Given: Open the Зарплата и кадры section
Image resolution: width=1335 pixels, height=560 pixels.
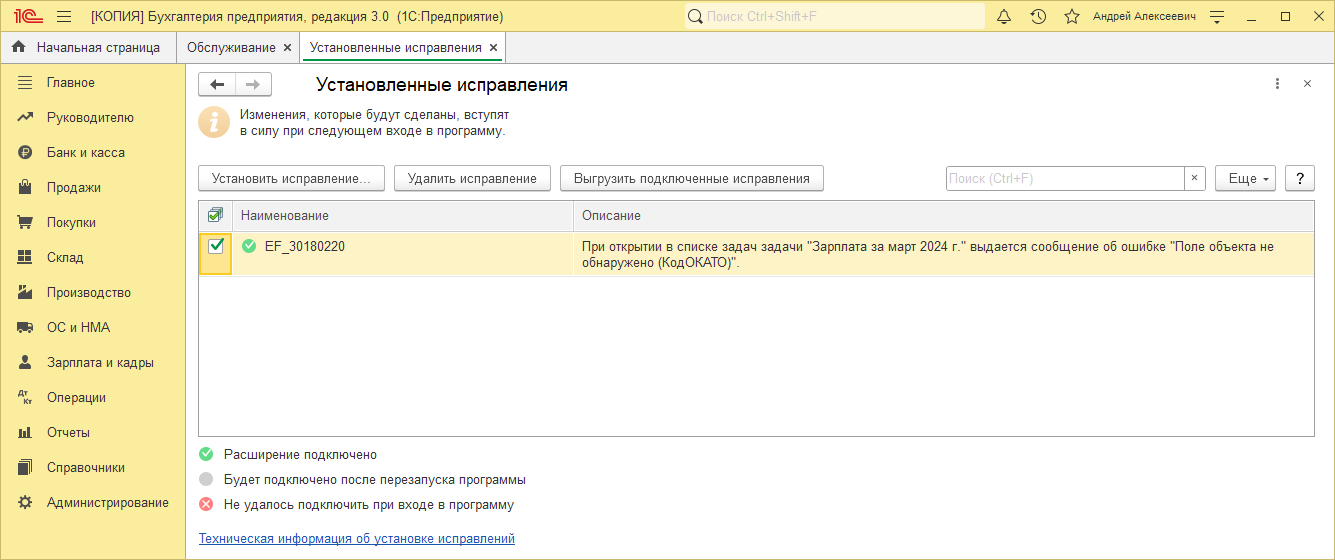Looking at the screenshot, I should point(92,362).
